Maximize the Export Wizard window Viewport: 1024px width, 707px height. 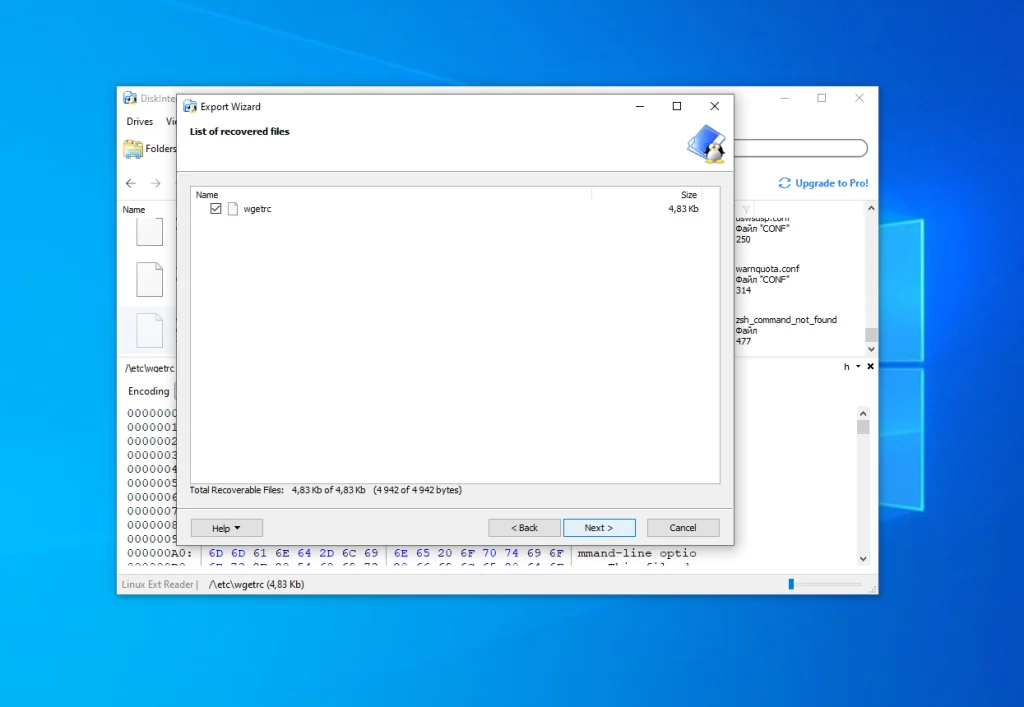pyautogui.click(x=677, y=106)
